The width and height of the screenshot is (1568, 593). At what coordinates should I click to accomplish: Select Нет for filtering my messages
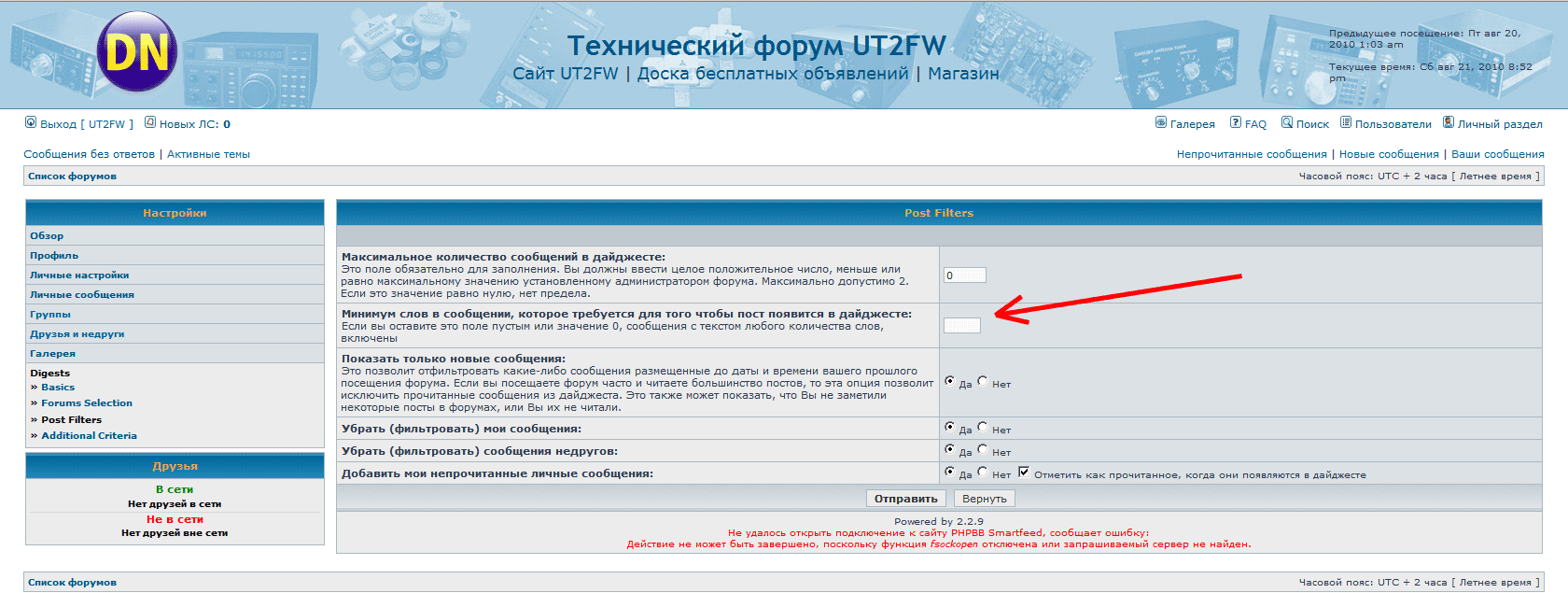coord(983,427)
